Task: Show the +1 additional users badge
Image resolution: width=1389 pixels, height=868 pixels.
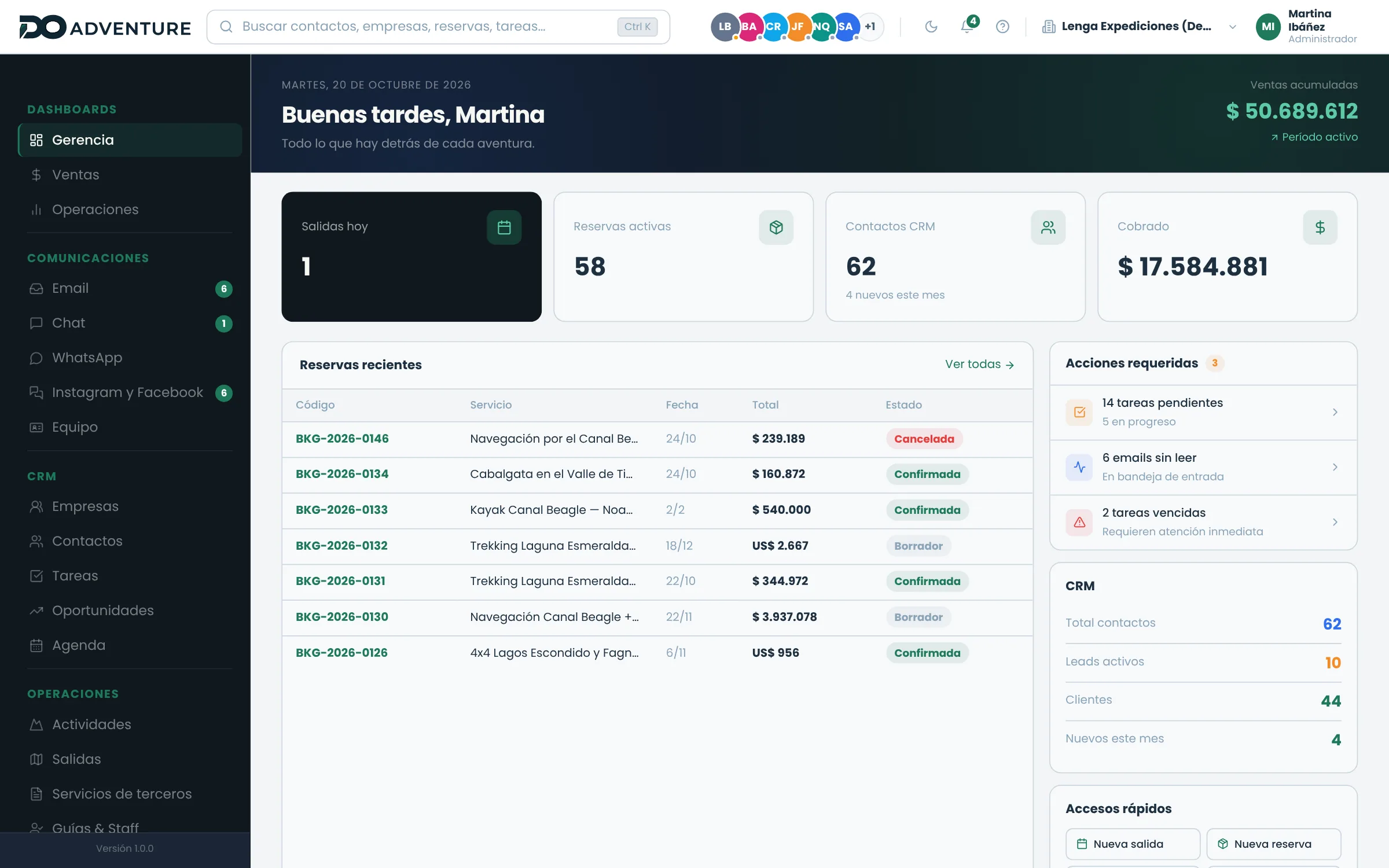Action: click(x=870, y=27)
